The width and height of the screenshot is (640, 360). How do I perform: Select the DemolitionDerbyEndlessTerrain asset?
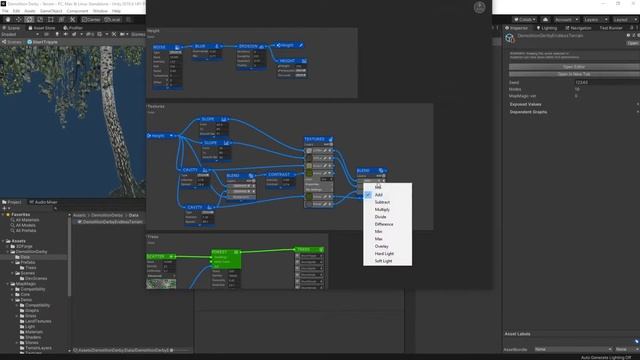tap(112, 222)
